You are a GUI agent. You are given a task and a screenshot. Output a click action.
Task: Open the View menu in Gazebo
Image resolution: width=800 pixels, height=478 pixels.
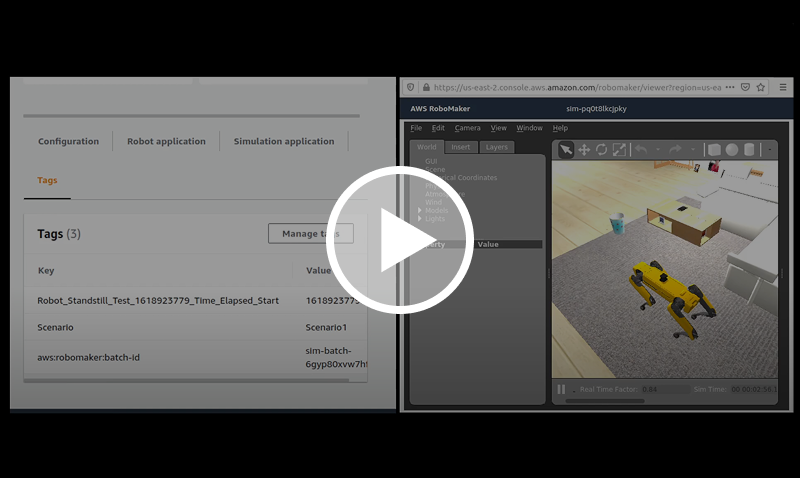(x=498, y=128)
